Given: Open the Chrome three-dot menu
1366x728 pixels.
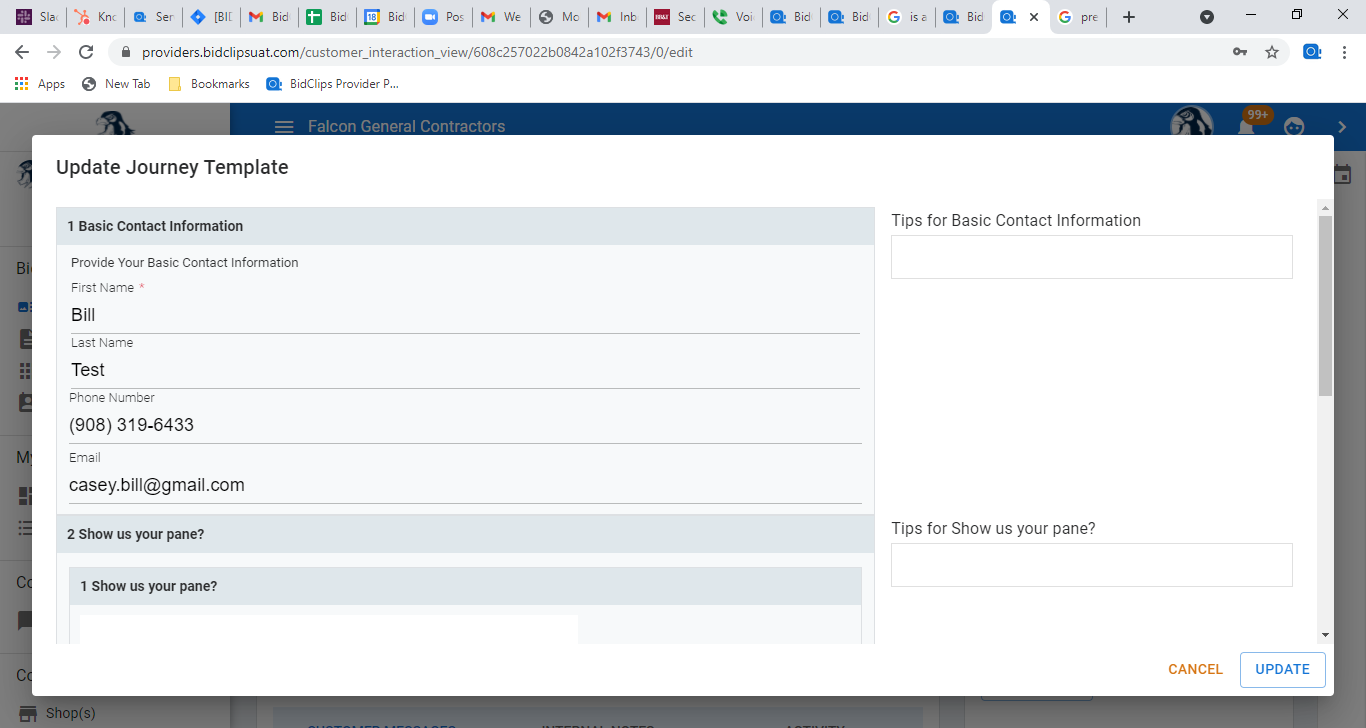Looking at the screenshot, I should (x=1344, y=52).
